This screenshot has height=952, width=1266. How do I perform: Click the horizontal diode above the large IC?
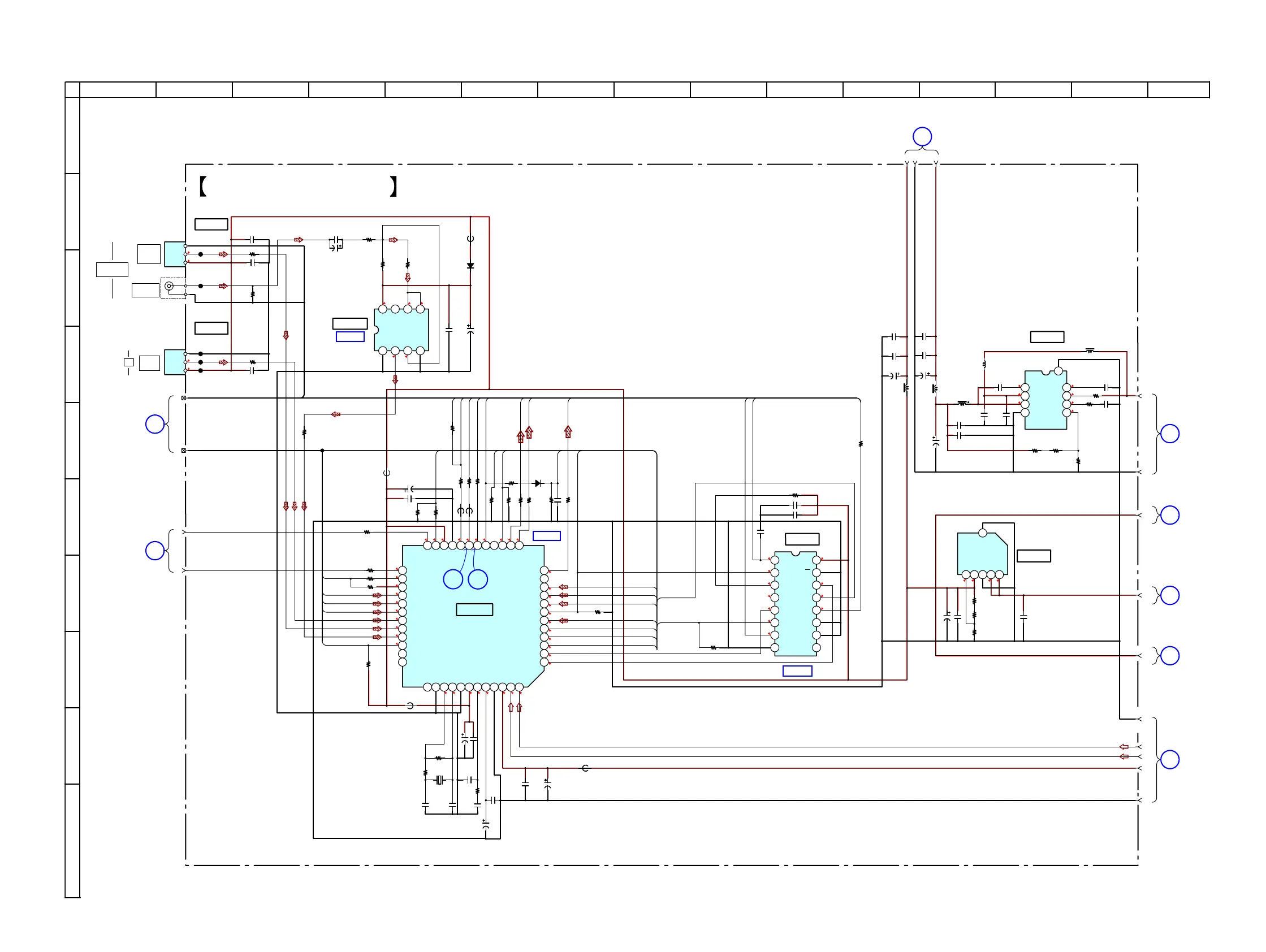click(x=537, y=483)
